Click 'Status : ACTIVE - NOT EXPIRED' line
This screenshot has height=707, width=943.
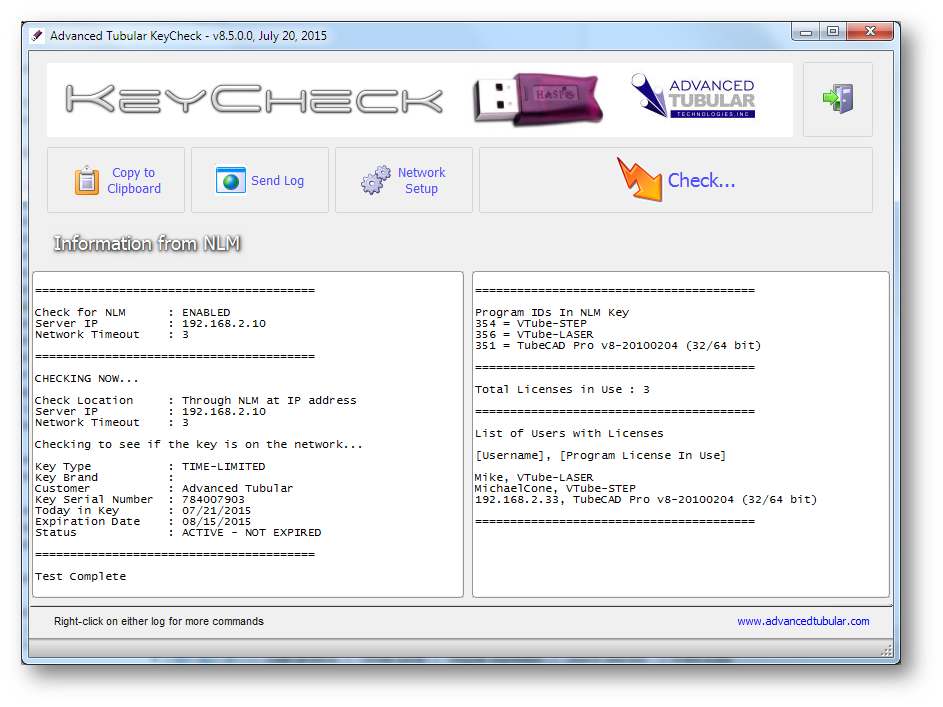(178, 533)
